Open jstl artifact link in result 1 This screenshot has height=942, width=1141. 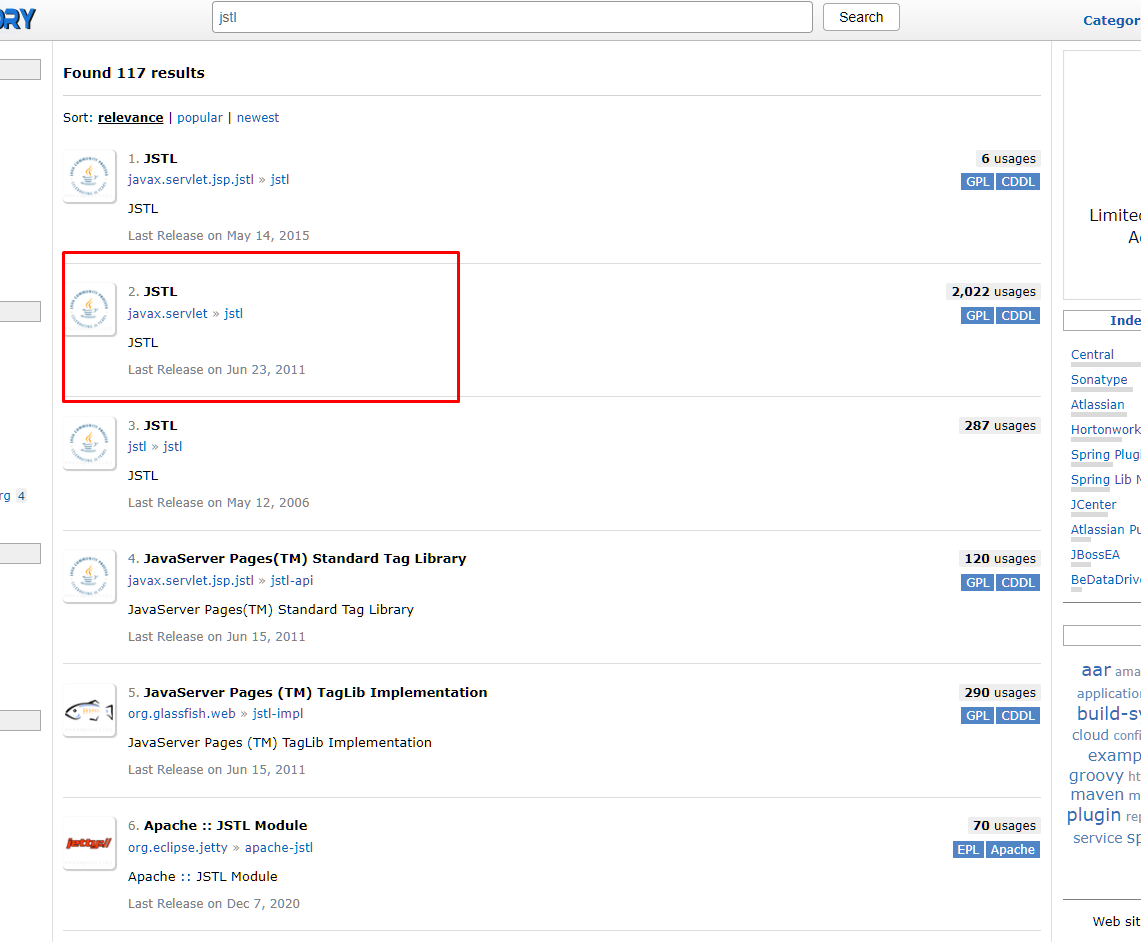pyautogui.click(x=279, y=180)
